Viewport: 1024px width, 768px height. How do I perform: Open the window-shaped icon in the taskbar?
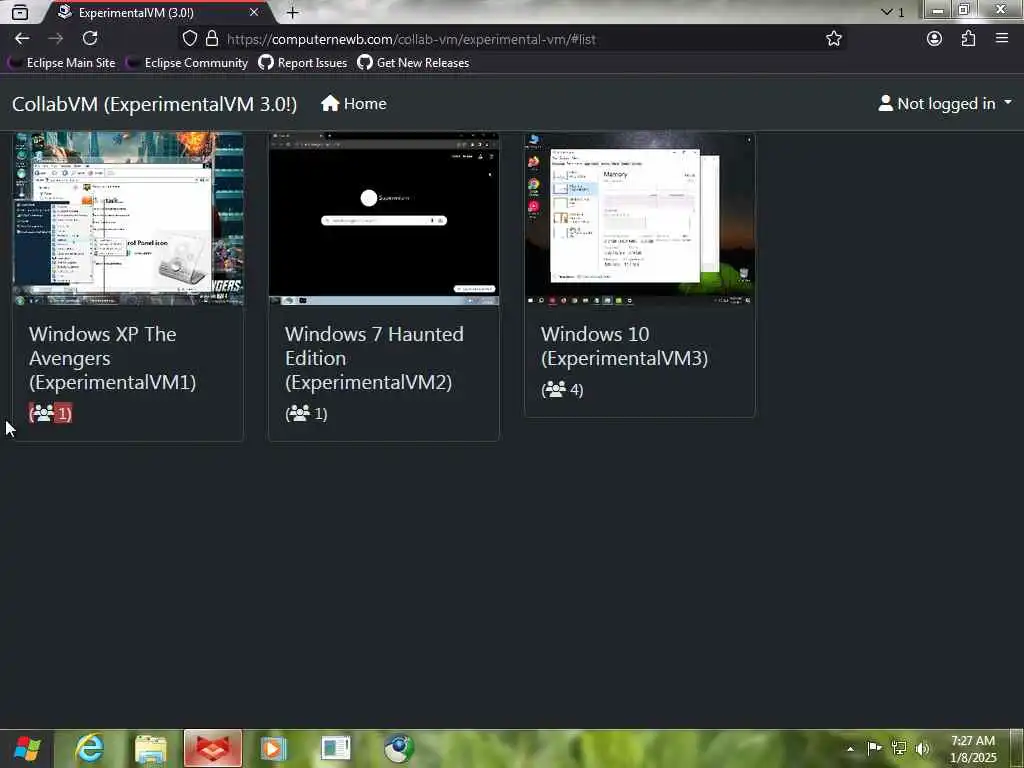pos(336,748)
